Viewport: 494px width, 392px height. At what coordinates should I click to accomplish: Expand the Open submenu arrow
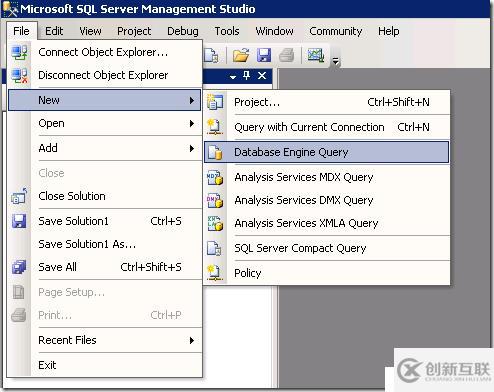pos(192,123)
